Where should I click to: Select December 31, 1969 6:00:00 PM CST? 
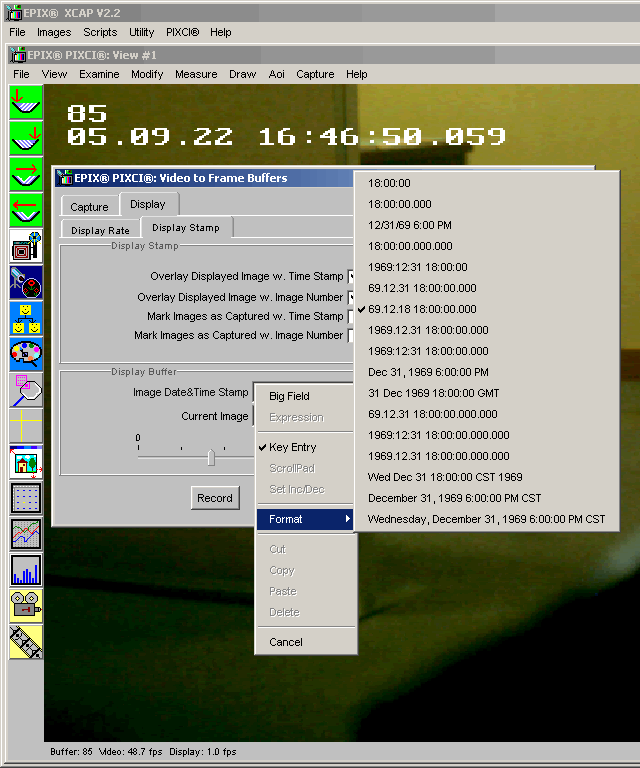click(487, 498)
